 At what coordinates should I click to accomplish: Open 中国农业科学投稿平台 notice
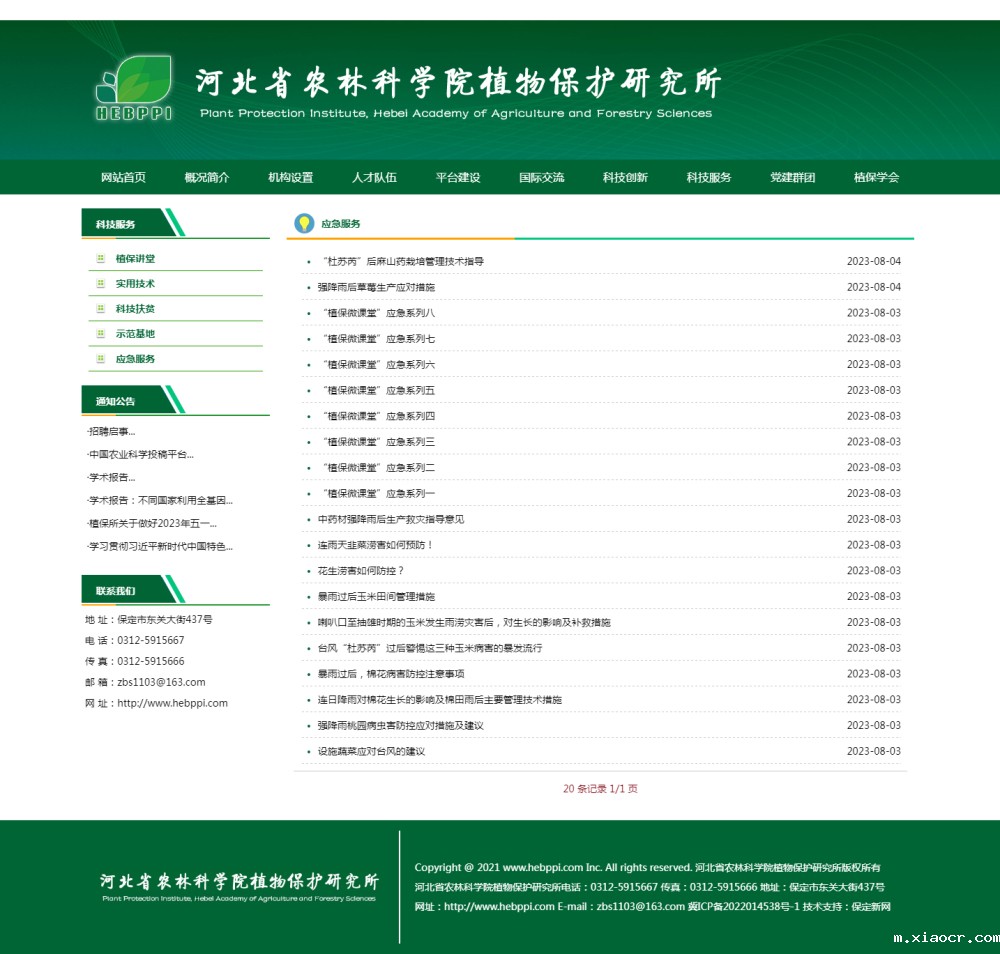point(141,455)
